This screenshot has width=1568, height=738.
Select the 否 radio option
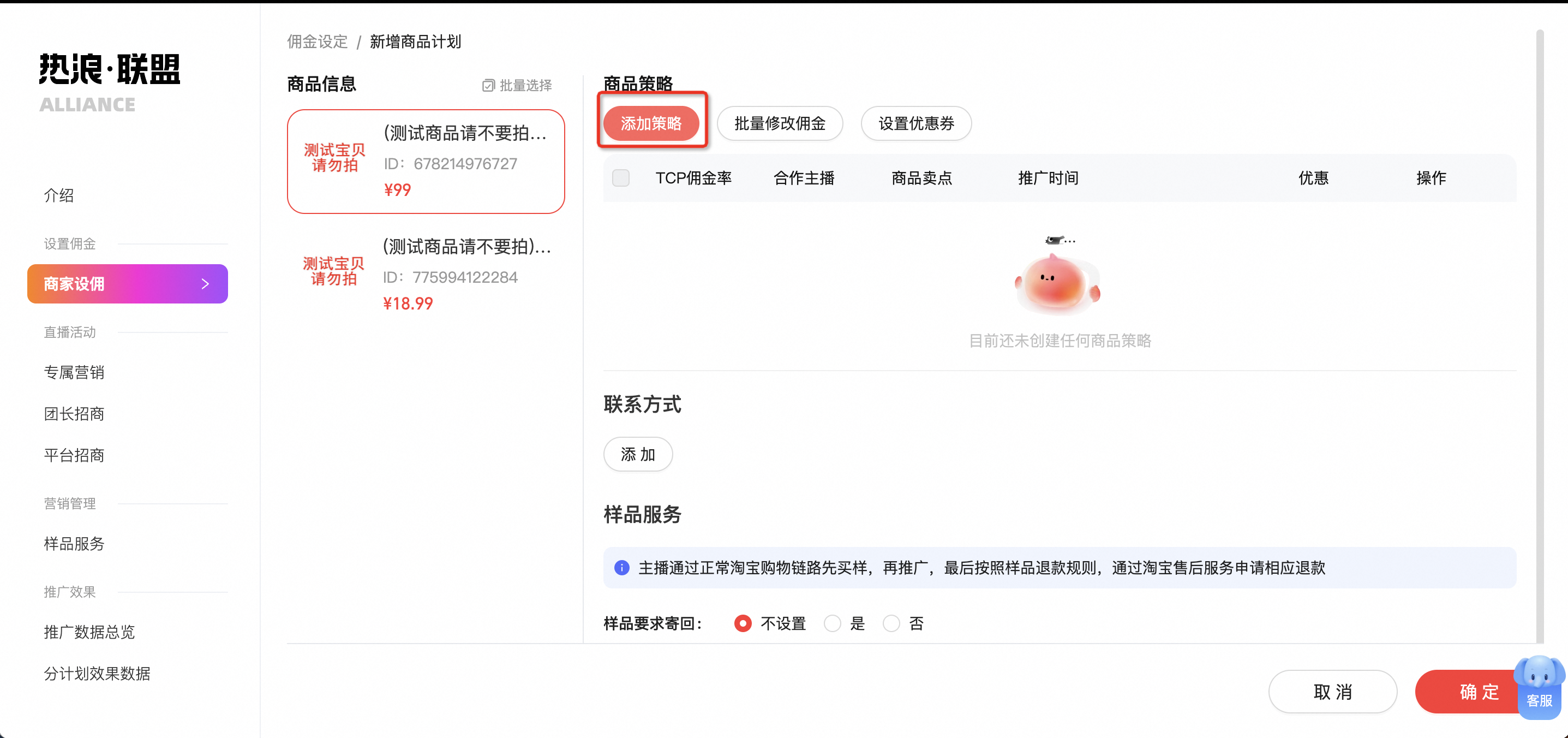coord(891,623)
